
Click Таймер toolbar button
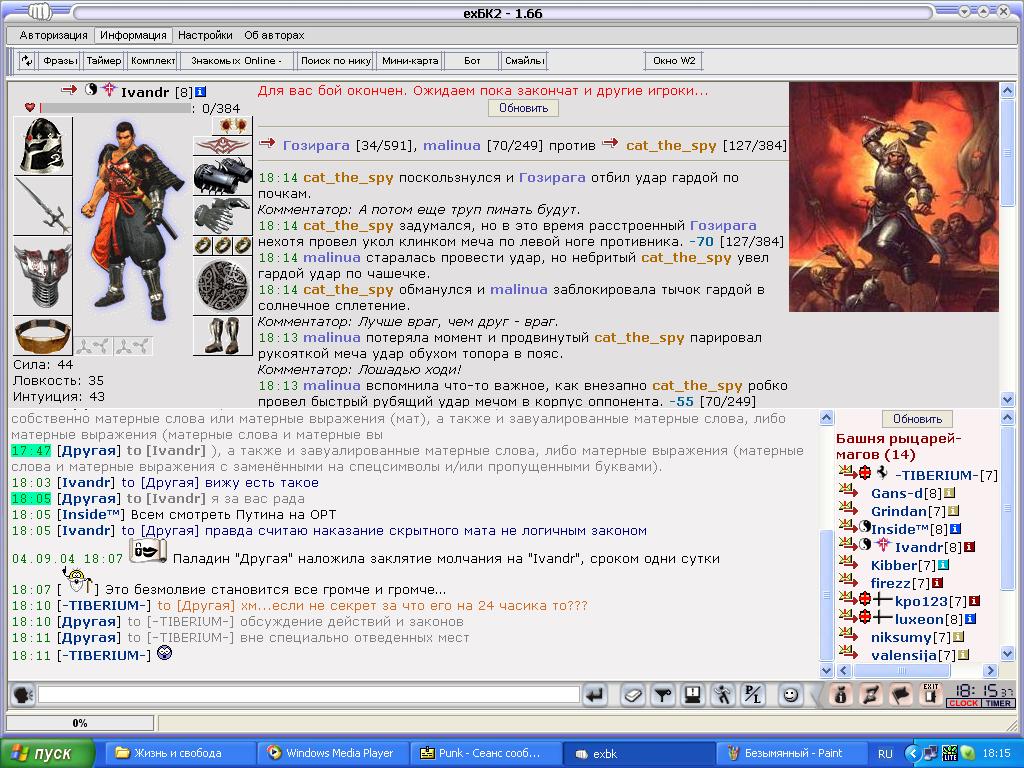coord(104,61)
